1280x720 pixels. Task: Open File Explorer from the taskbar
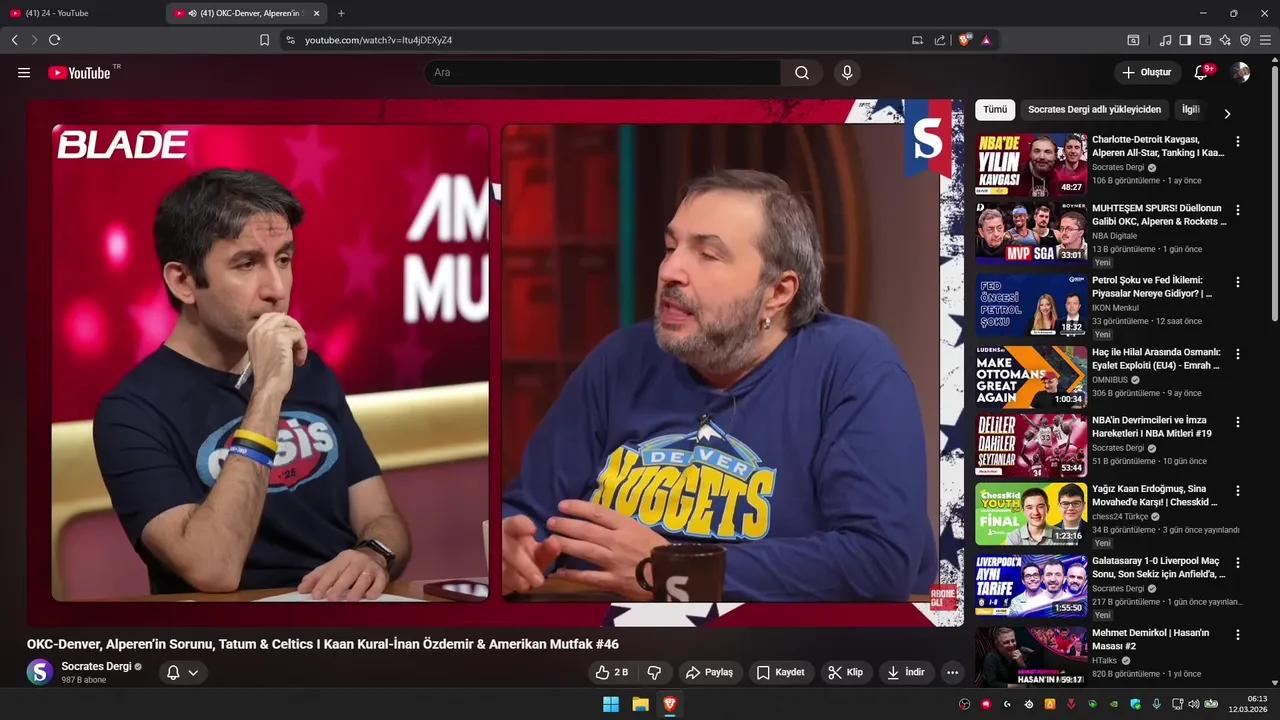[640, 704]
